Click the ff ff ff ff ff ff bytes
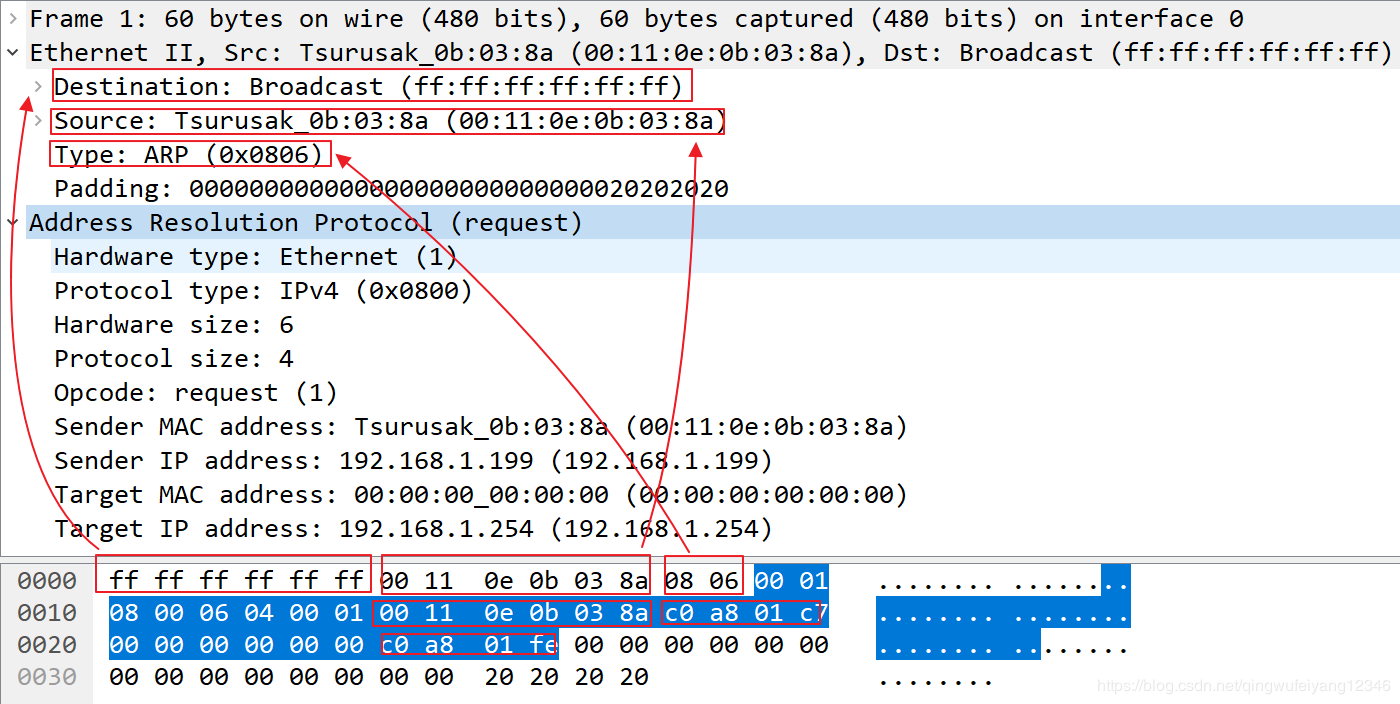This screenshot has width=1400, height=704. tap(236, 581)
